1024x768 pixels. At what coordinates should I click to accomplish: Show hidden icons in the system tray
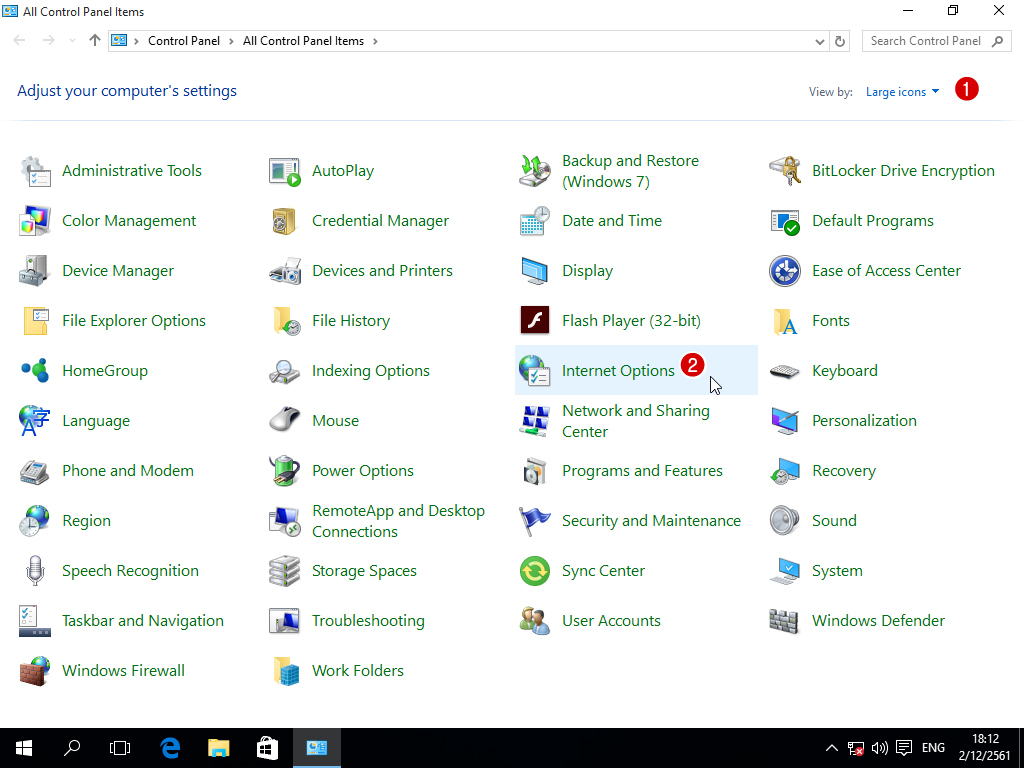coord(831,748)
